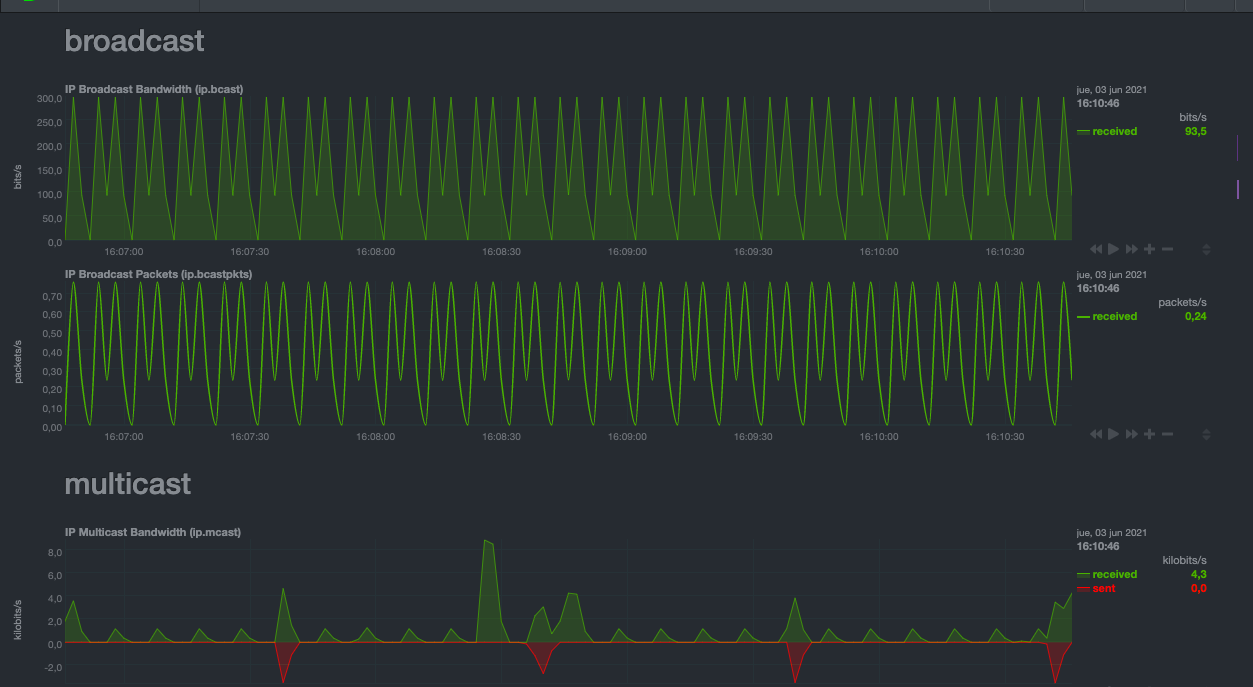Zoom in the IP Broadcast Bandwidth chart
Screen dimensions: 1253x687
(x=1150, y=249)
